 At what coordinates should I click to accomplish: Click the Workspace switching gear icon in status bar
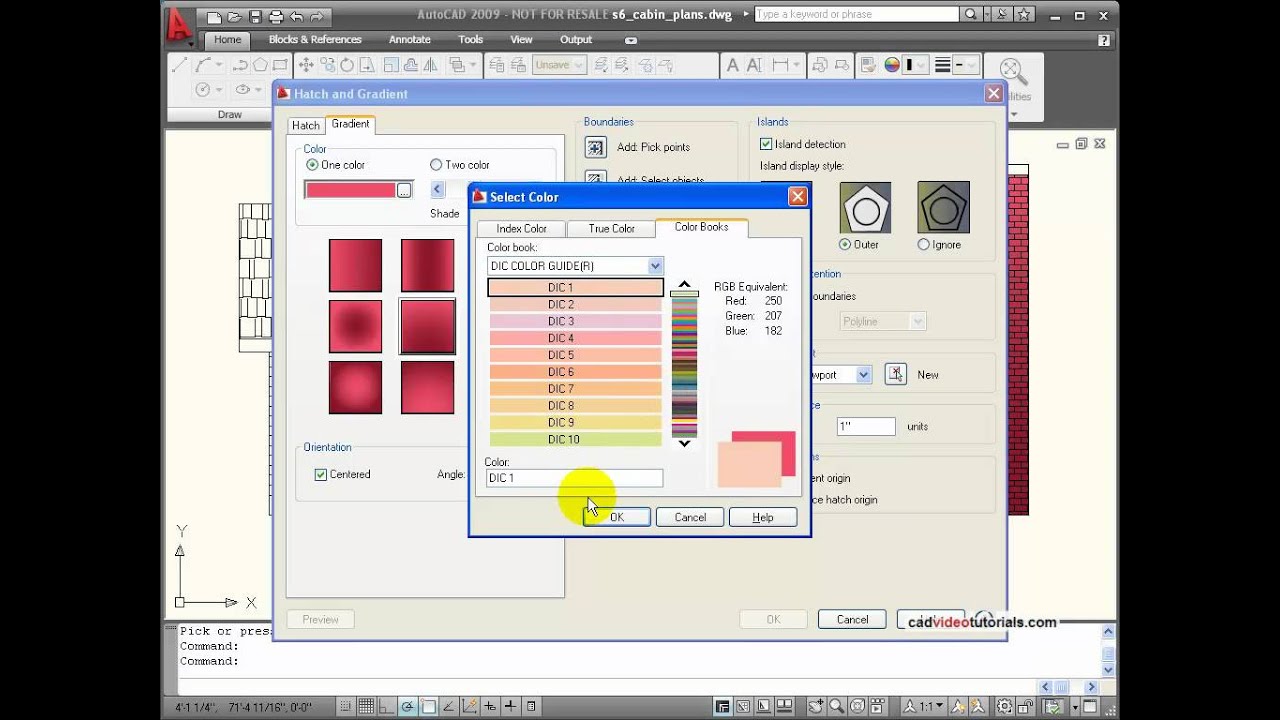(x=1004, y=708)
